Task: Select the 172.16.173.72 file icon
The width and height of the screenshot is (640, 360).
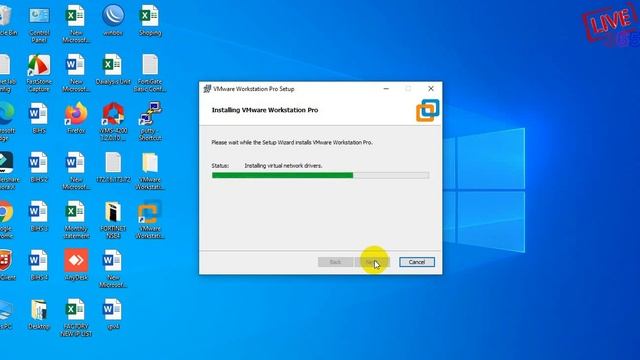Action: click(113, 168)
